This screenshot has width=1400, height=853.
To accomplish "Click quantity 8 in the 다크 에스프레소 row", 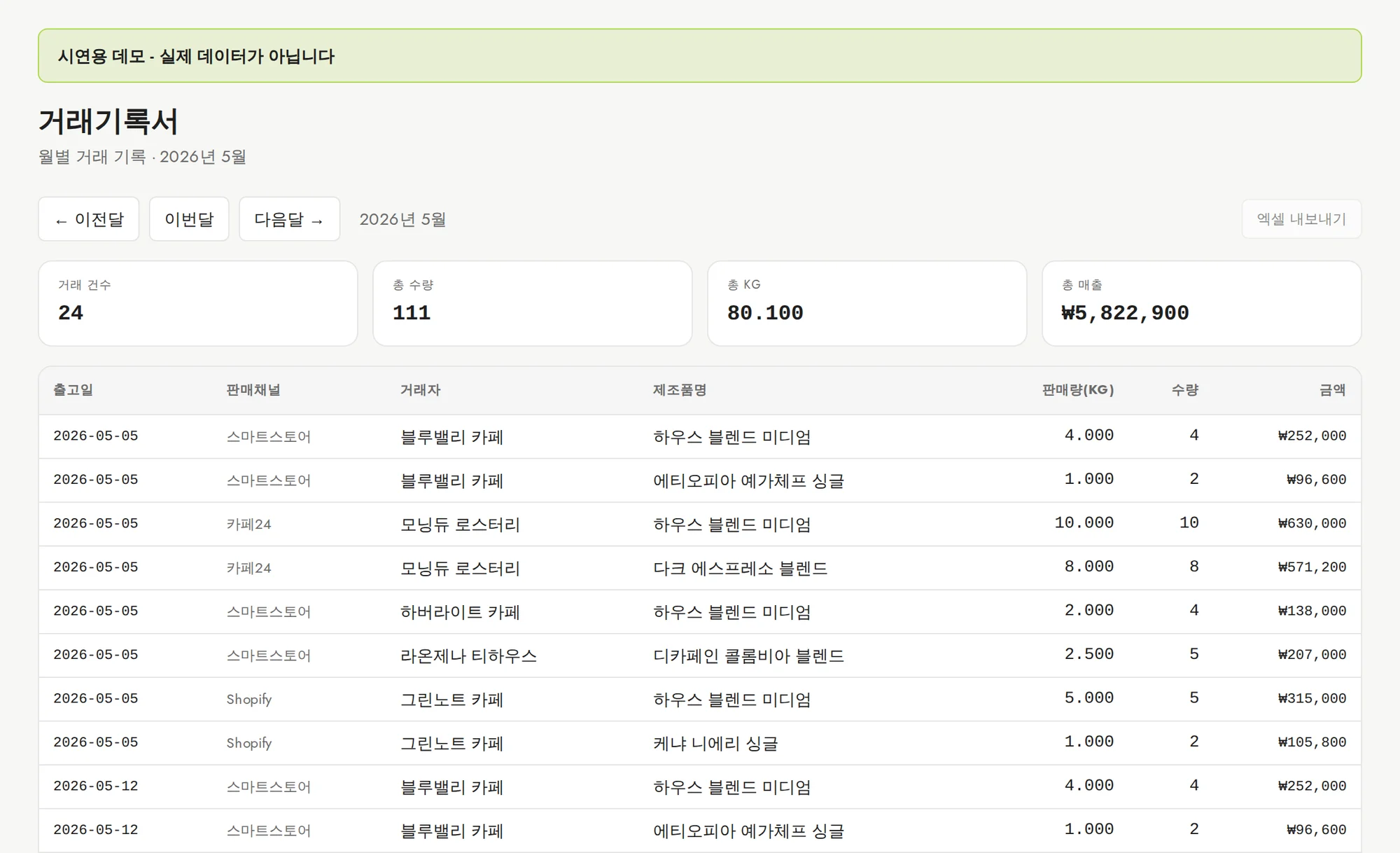I will point(1194,567).
